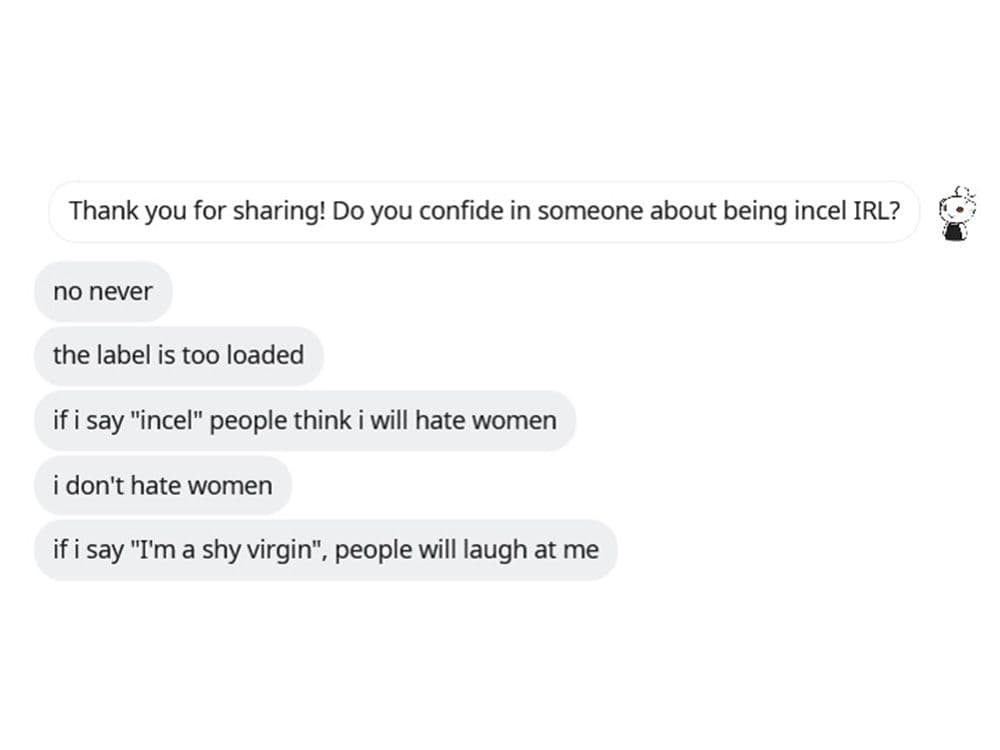Click "the label is too loaded" message
The image size is (1000, 750).
[178, 355]
